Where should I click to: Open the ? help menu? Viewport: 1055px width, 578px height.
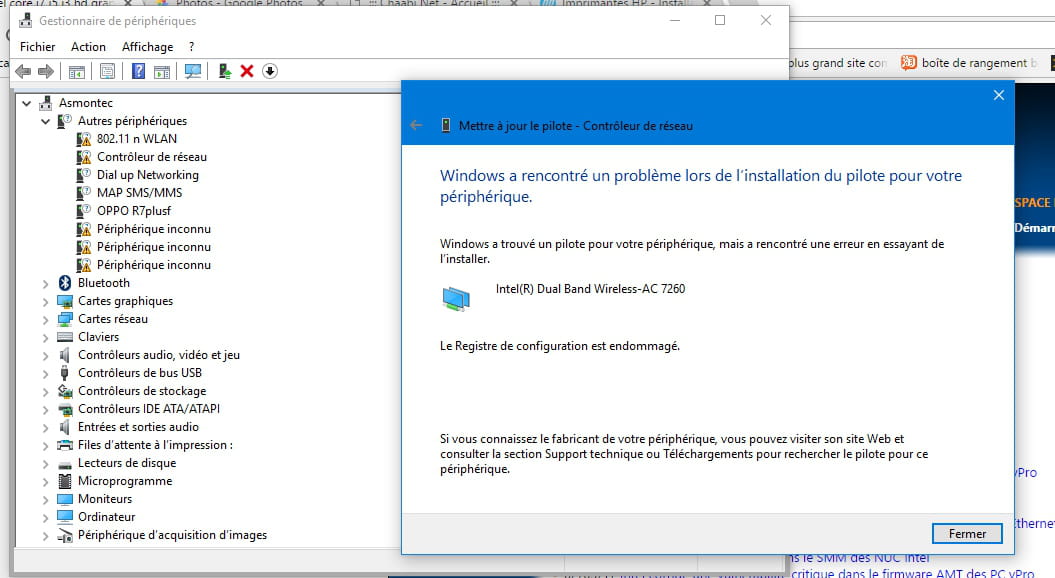point(192,46)
